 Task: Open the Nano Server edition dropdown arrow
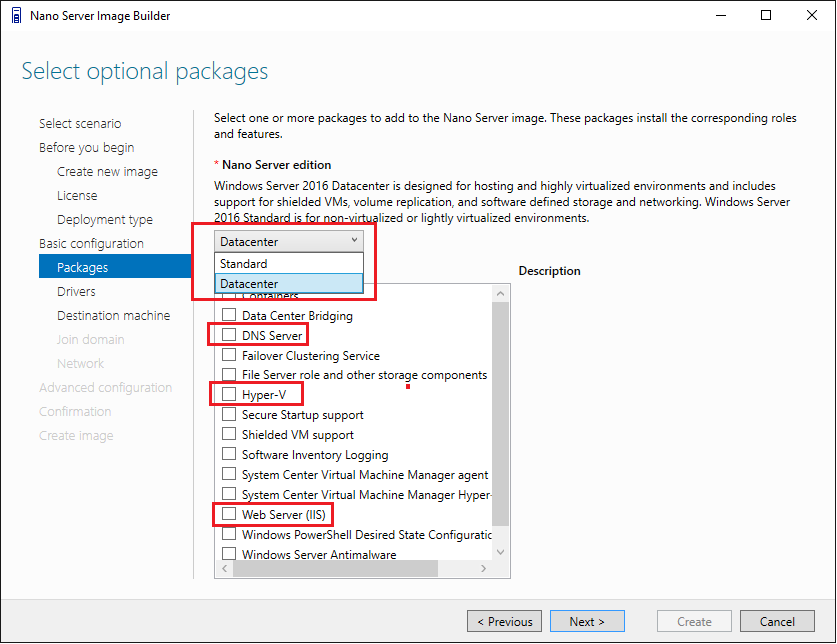(354, 241)
